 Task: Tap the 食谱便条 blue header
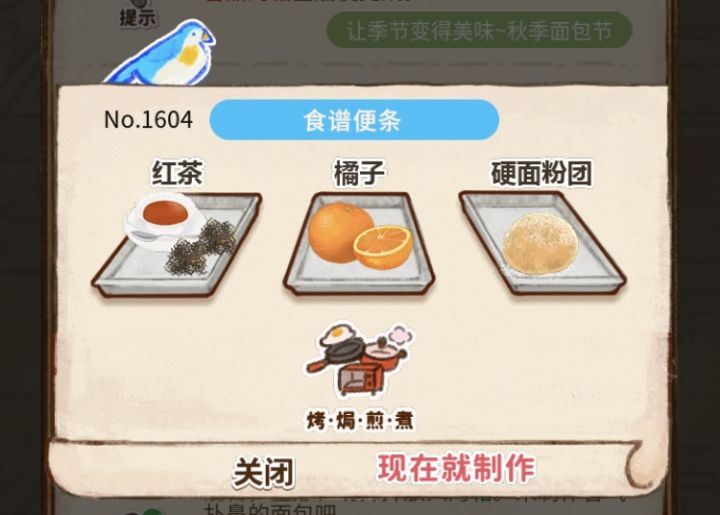[354, 120]
